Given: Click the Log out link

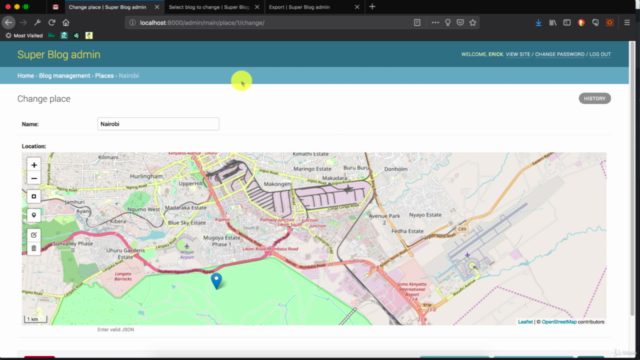Looking at the screenshot, I should click(600, 54).
